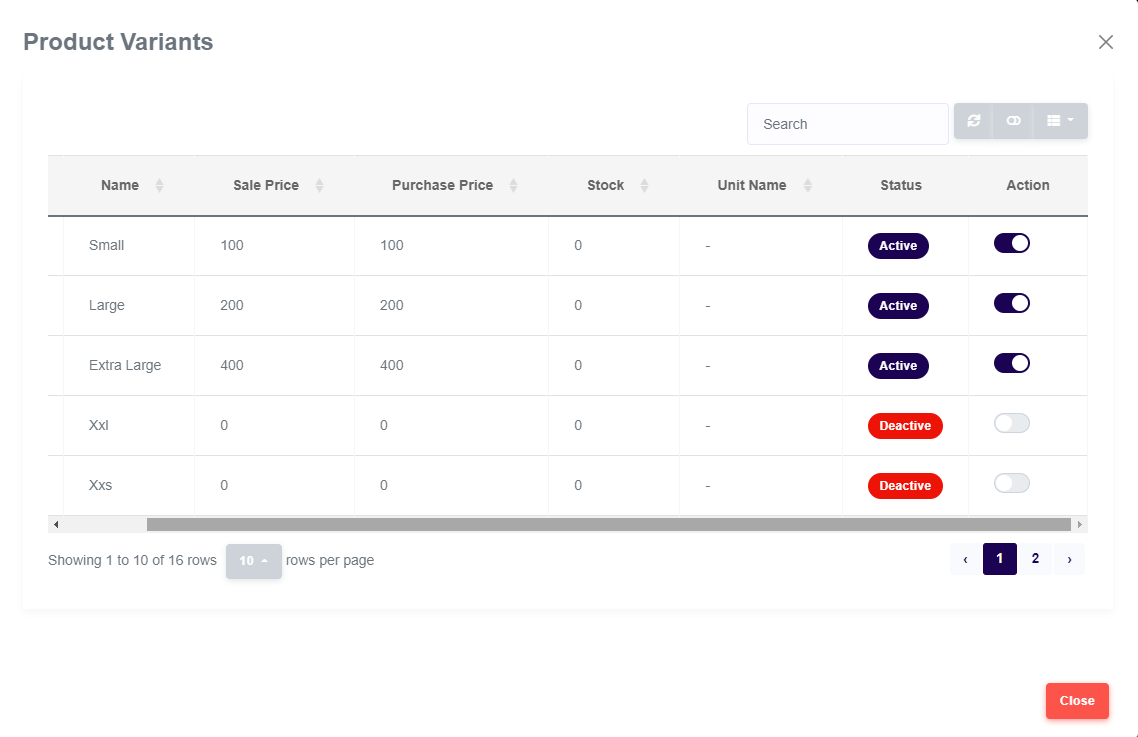Sort by Sale Price column sort icon
Viewport: 1138px width, 737px height.
[x=319, y=186]
